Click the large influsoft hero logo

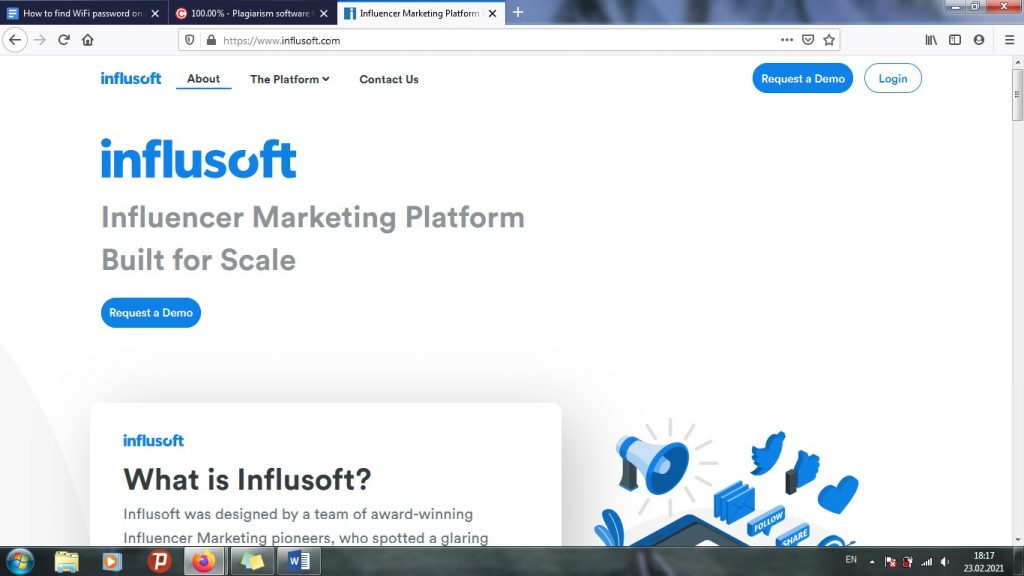(199, 159)
